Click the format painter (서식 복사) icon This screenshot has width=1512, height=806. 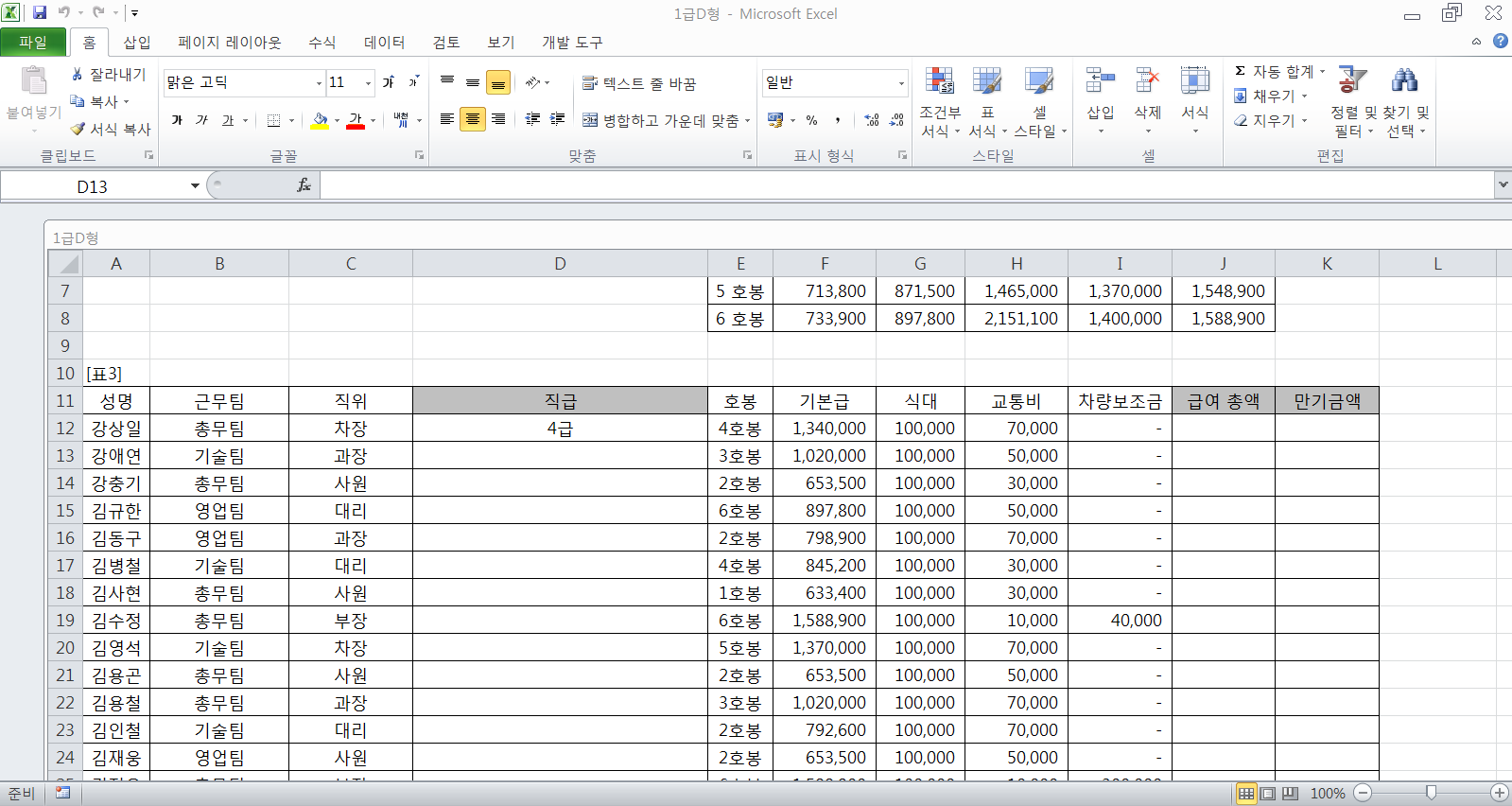(x=78, y=129)
